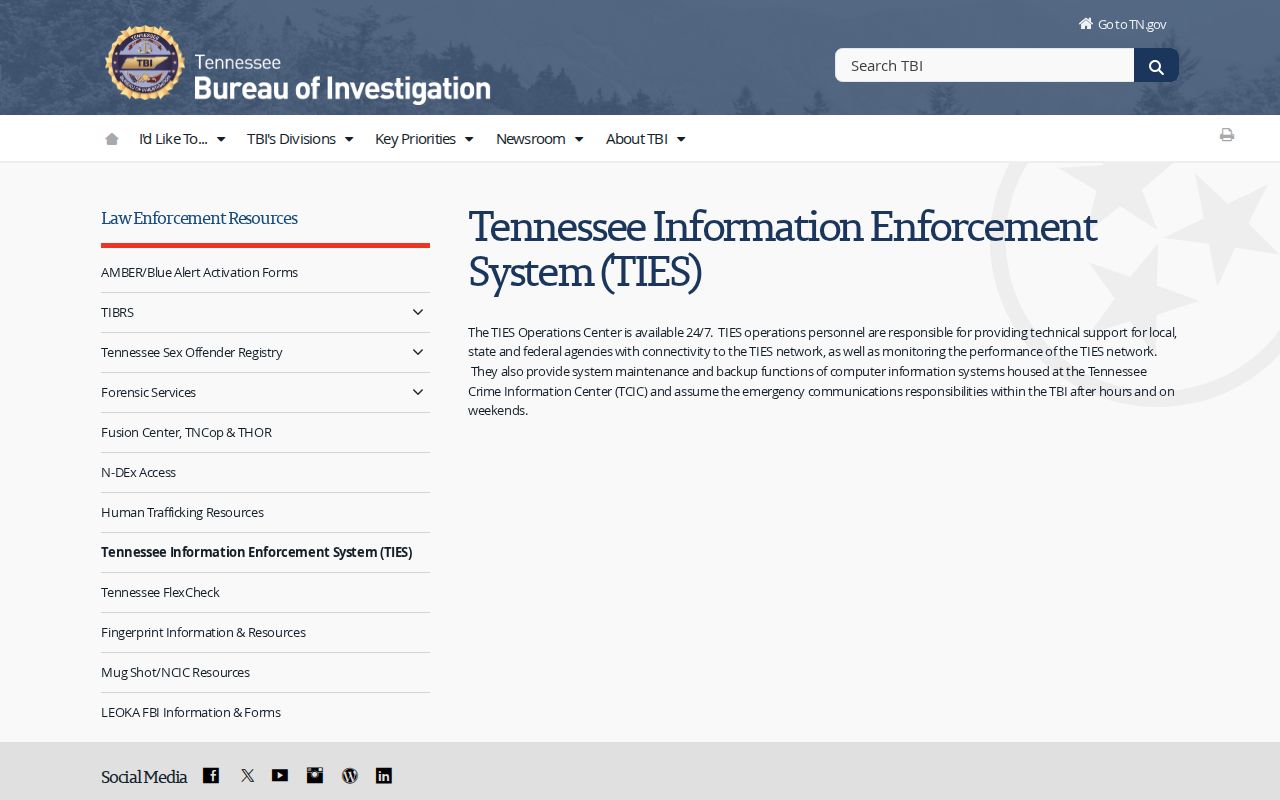1280x800 pixels.
Task: Open the Key Priorities menu
Action: click(424, 139)
